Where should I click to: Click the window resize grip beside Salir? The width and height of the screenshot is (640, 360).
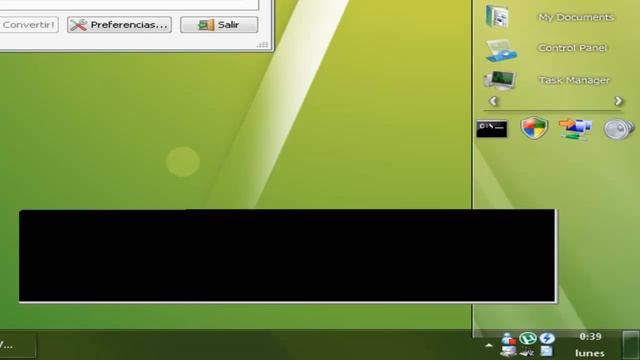coord(263,44)
